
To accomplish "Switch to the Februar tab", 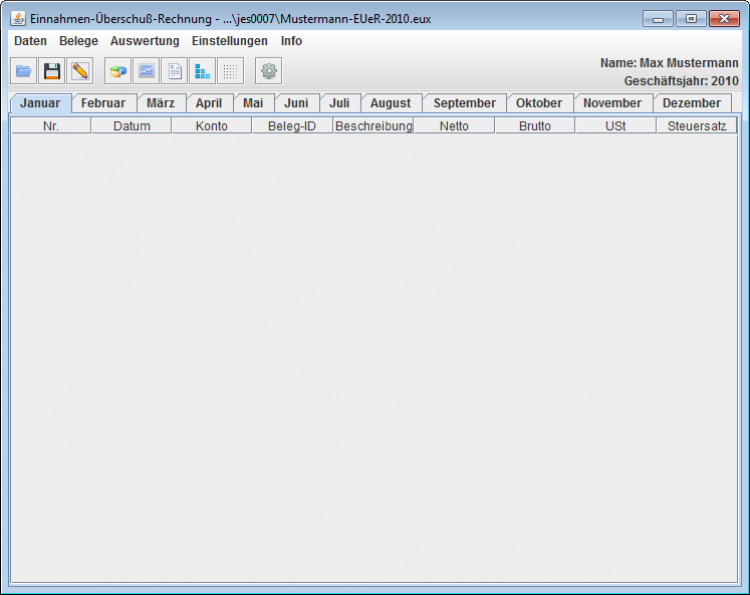I will (103, 103).
